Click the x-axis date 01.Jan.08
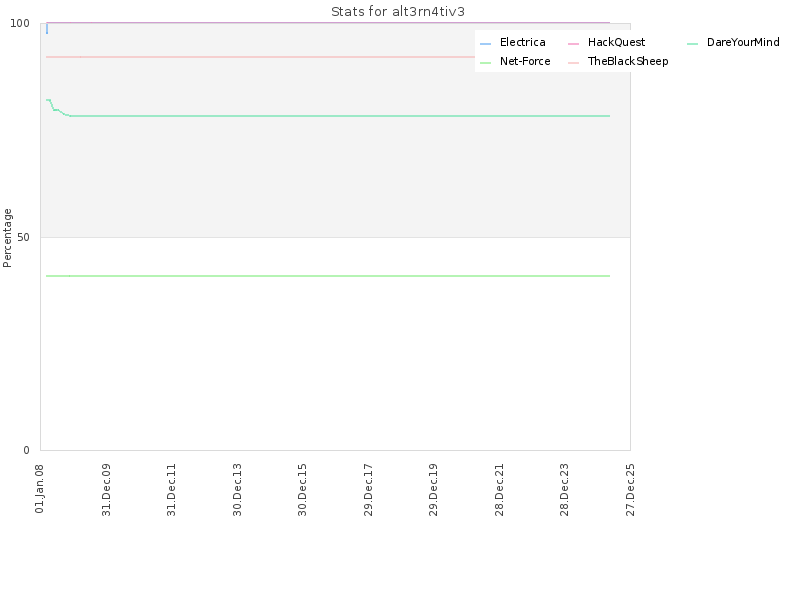Screen dimensions: 800x600 (x=40, y=488)
